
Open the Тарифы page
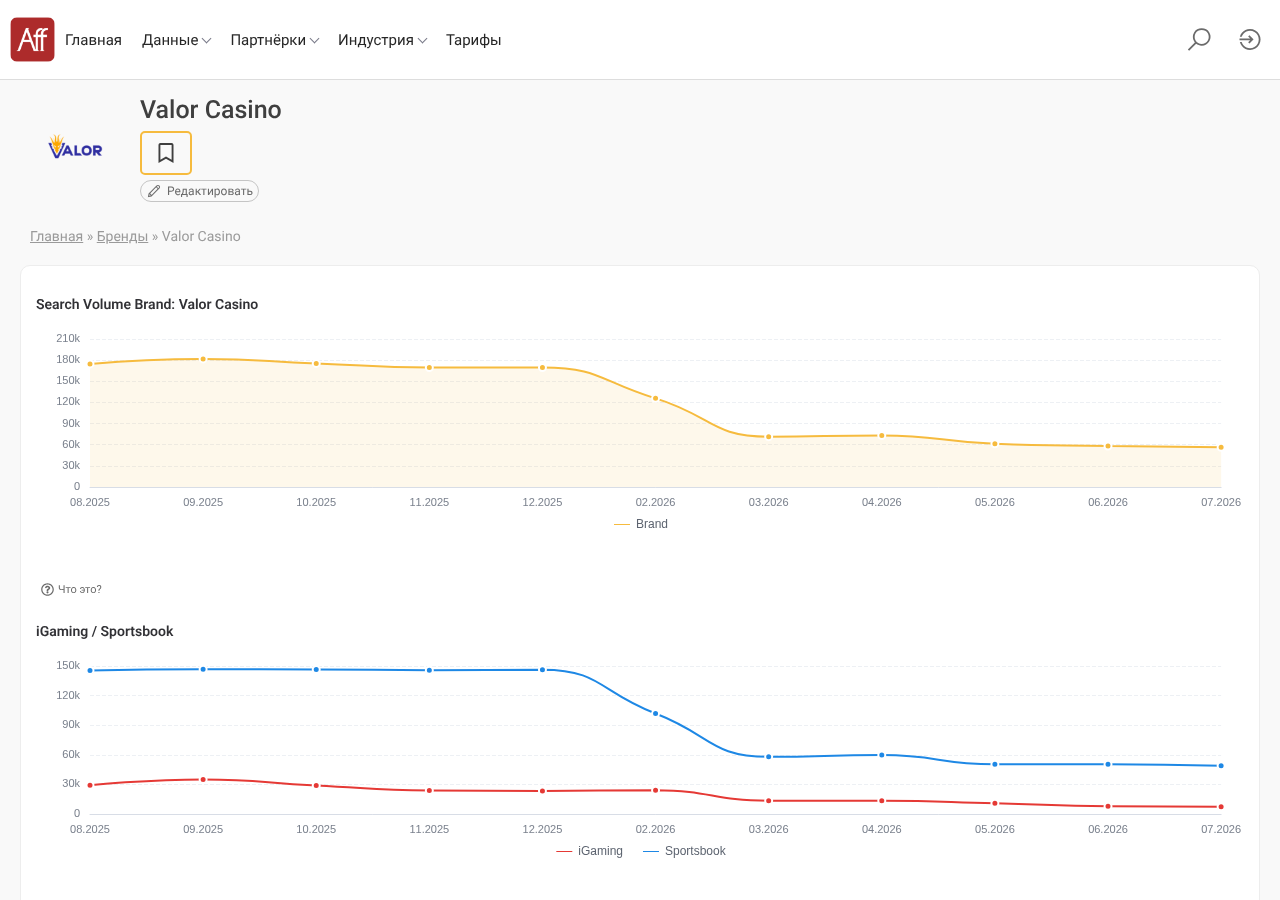(x=474, y=40)
